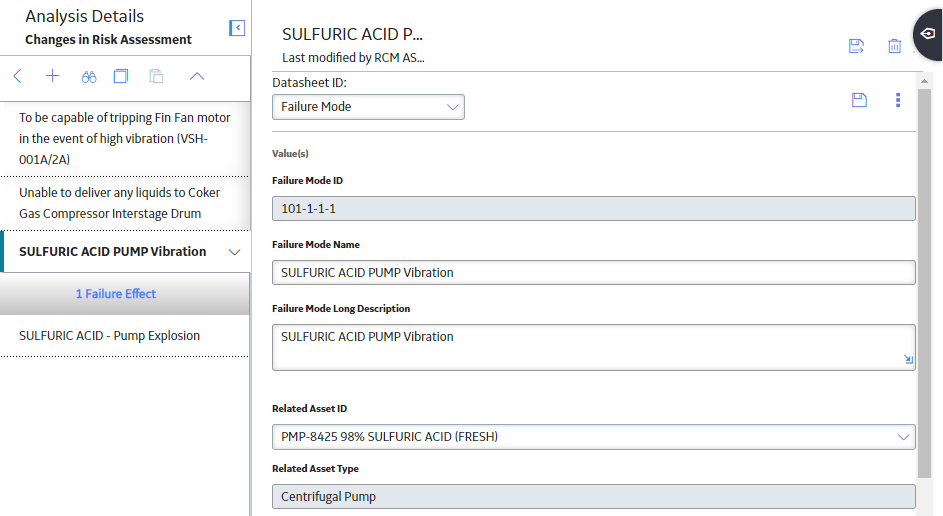Open search with the binoculars icon
Screen dimensions: 943x516
88,76
